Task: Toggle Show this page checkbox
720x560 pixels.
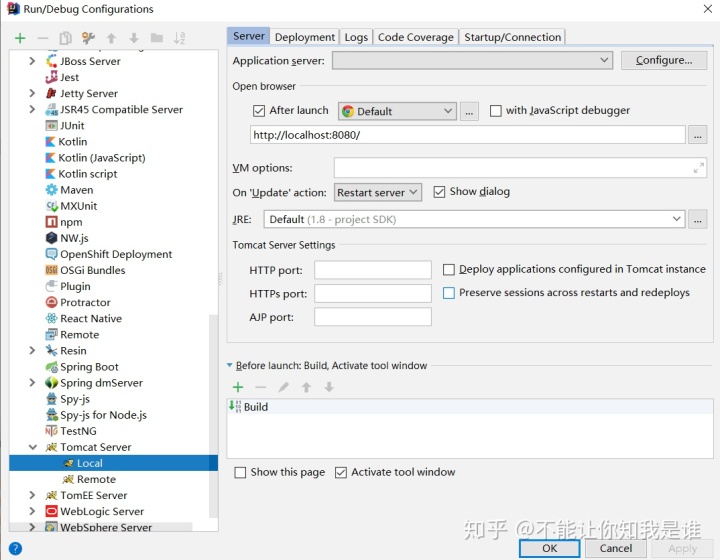Action: coord(240,472)
